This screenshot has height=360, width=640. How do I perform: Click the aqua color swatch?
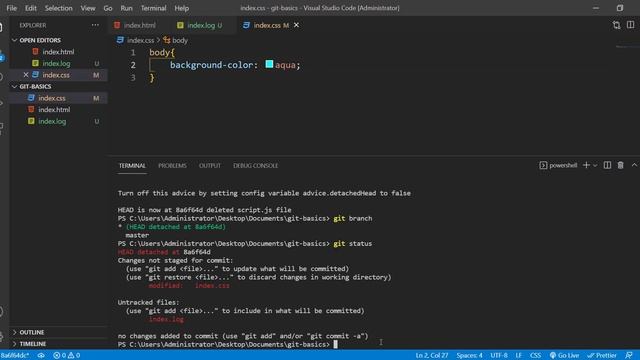pos(269,64)
